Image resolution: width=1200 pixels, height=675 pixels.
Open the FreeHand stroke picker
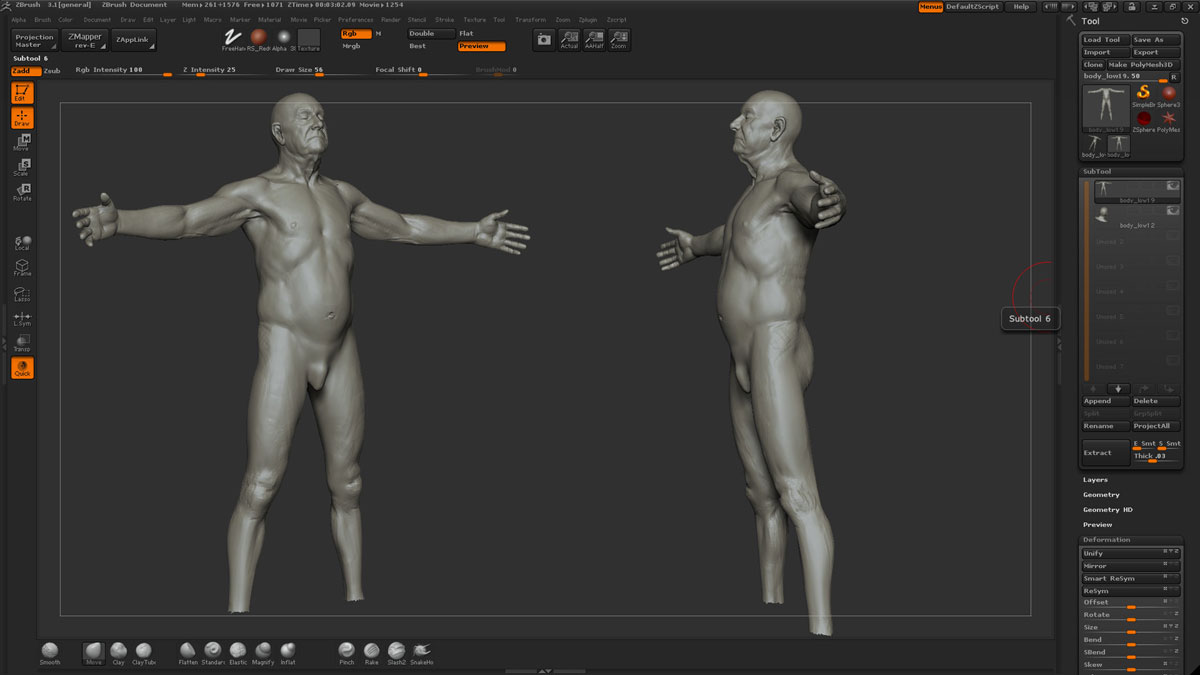pyautogui.click(x=234, y=37)
